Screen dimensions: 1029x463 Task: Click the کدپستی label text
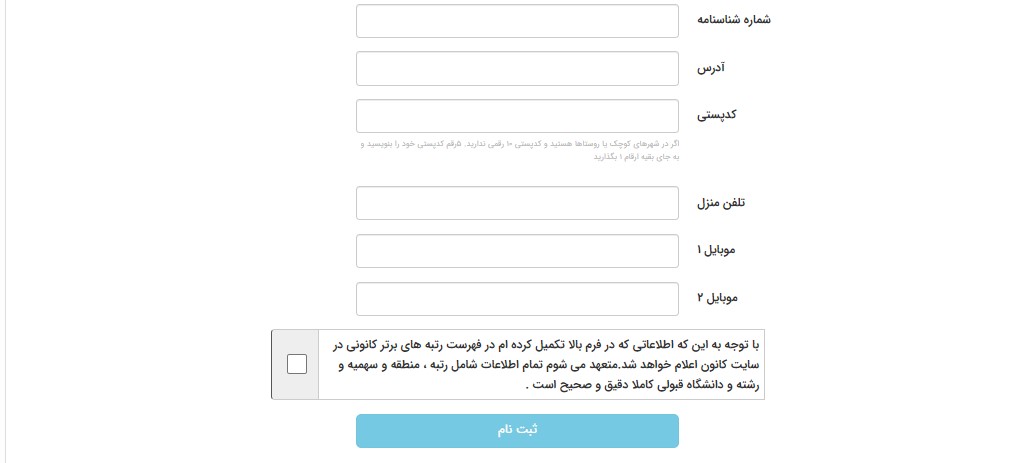point(716,115)
